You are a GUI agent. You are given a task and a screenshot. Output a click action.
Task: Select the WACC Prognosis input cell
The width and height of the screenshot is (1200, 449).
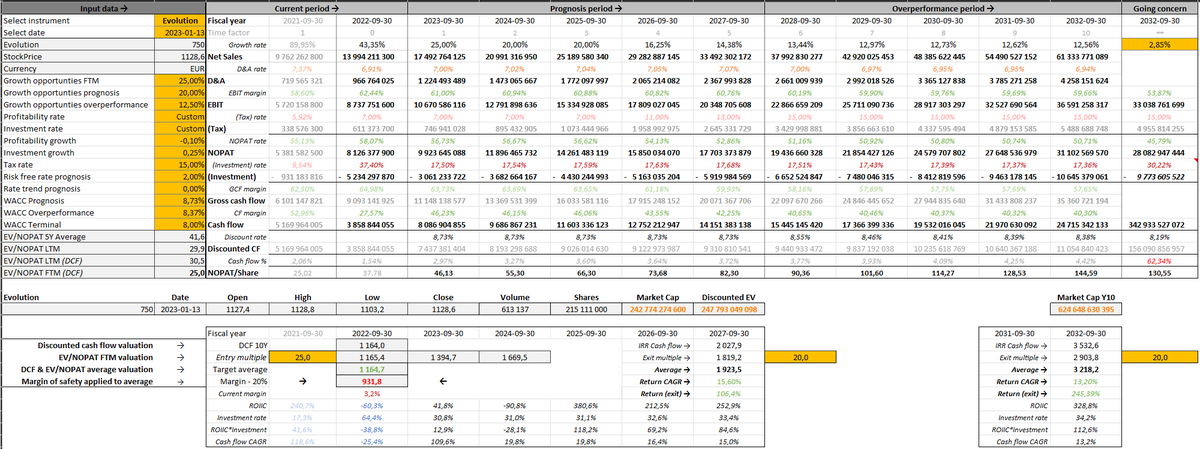pos(181,203)
